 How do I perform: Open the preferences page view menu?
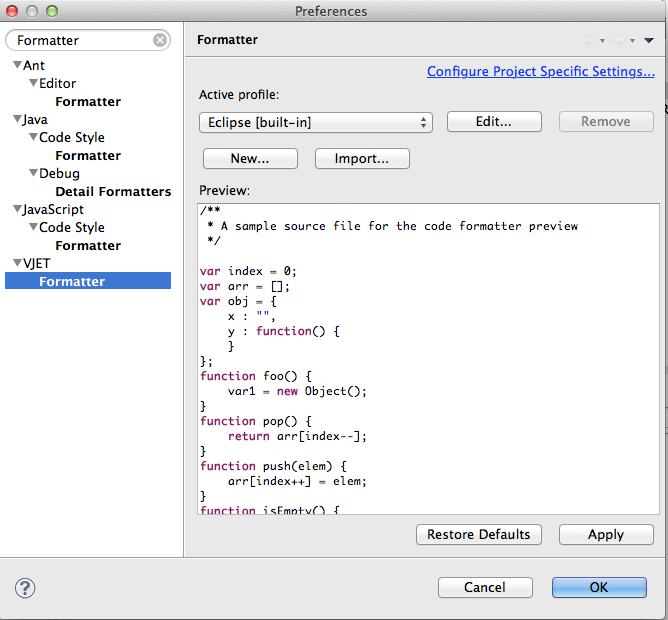(x=649, y=40)
